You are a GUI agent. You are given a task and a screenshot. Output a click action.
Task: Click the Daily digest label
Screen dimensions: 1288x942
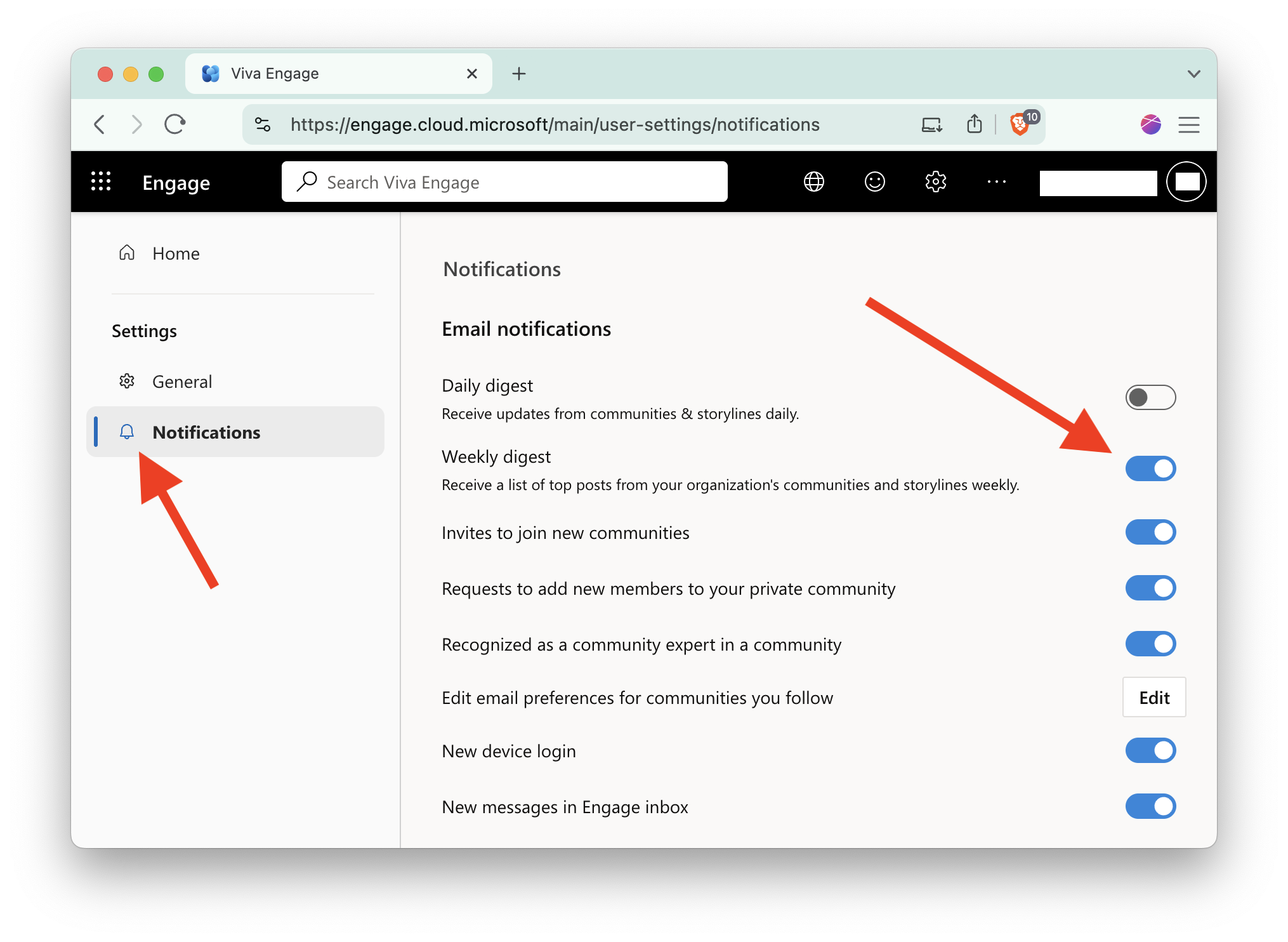[487, 385]
